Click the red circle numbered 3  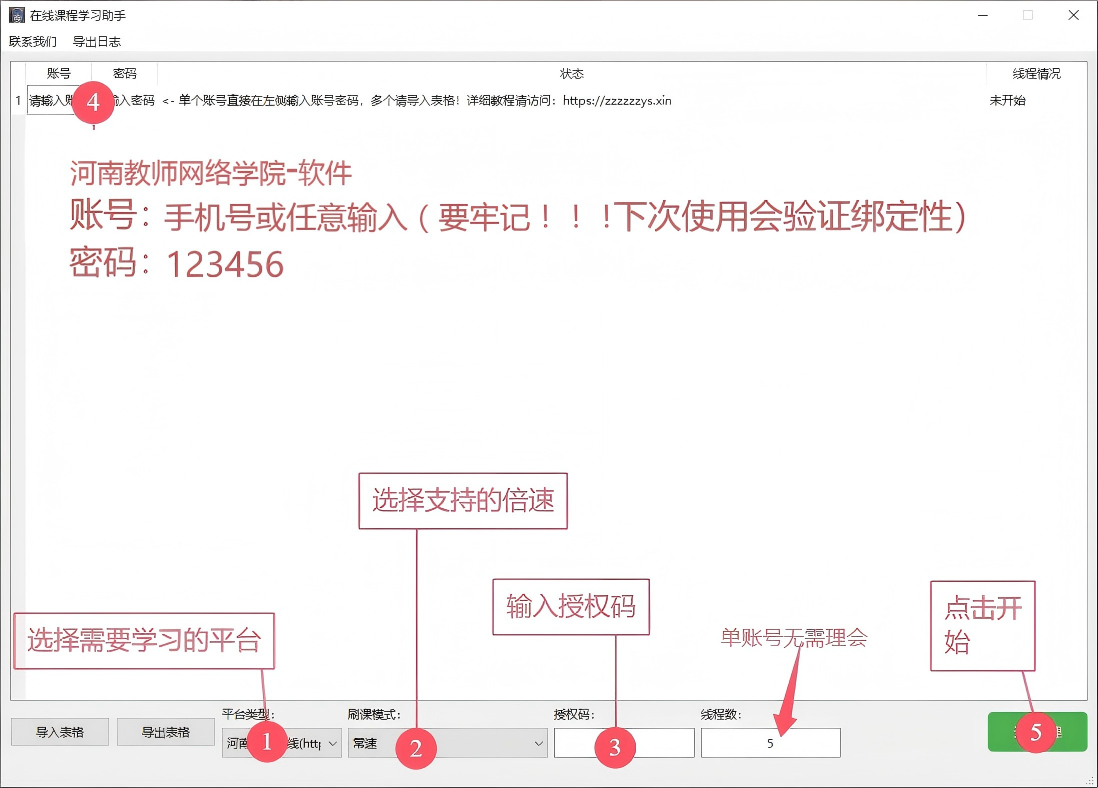coord(614,746)
